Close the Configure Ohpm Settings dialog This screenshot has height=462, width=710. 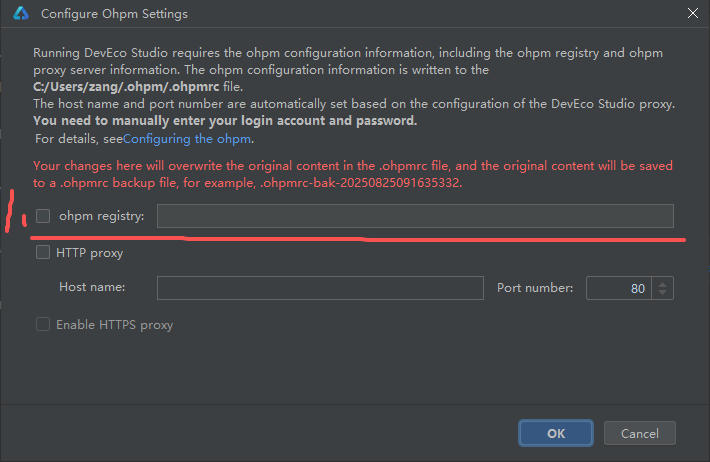point(693,14)
